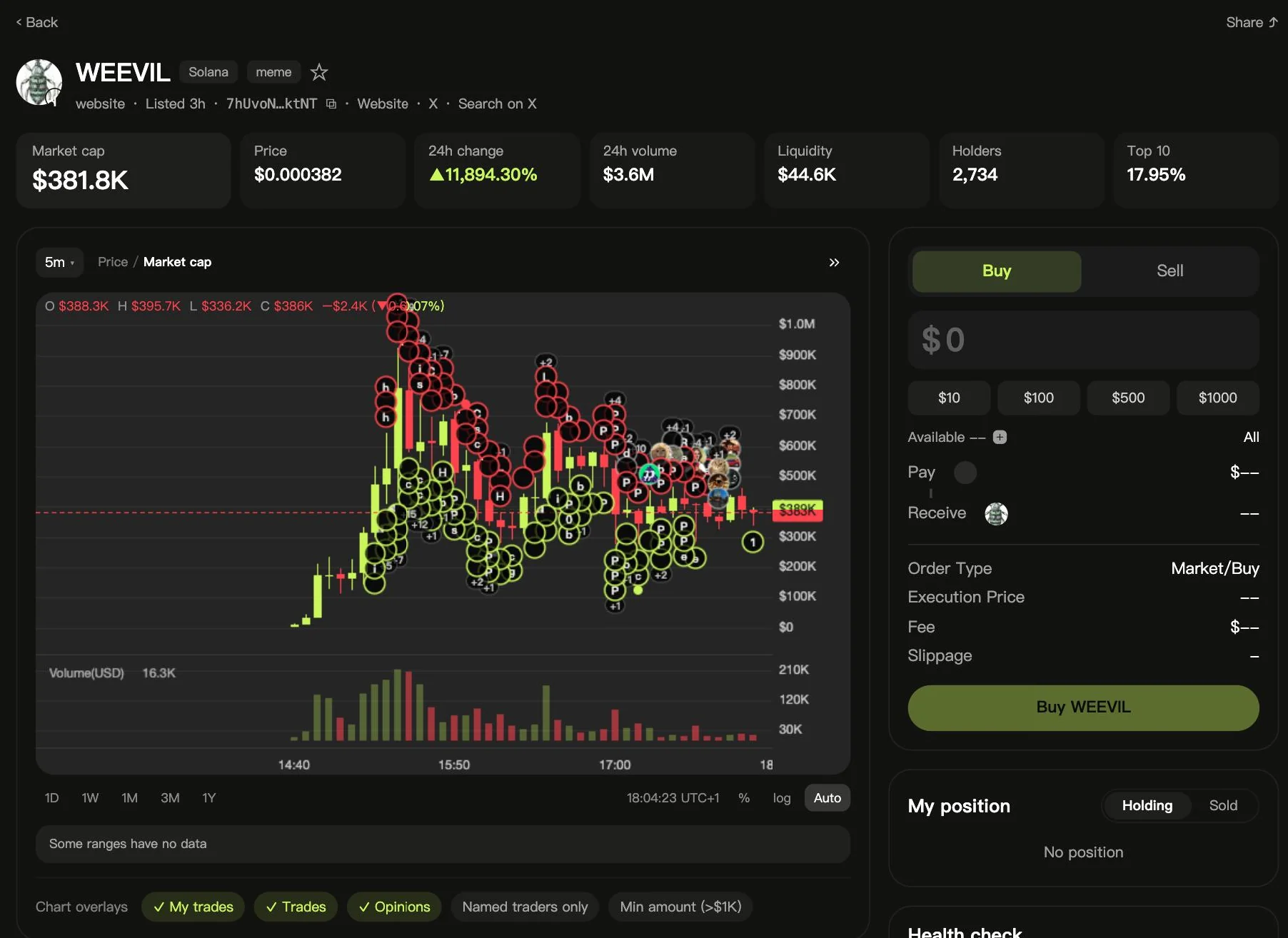Open the token Website link

pyautogui.click(x=383, y=104)
